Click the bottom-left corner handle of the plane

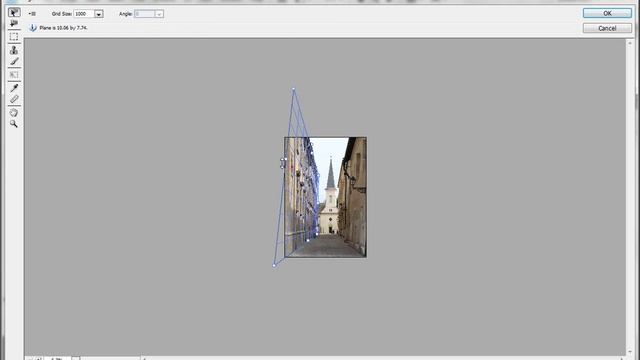(x=274, y=266)
